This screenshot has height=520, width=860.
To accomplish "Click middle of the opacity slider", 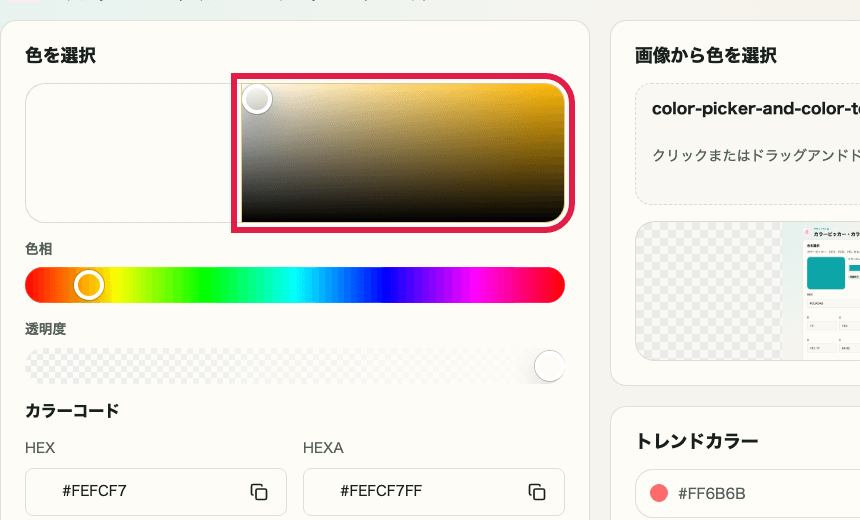I will (x=295, y=366).
